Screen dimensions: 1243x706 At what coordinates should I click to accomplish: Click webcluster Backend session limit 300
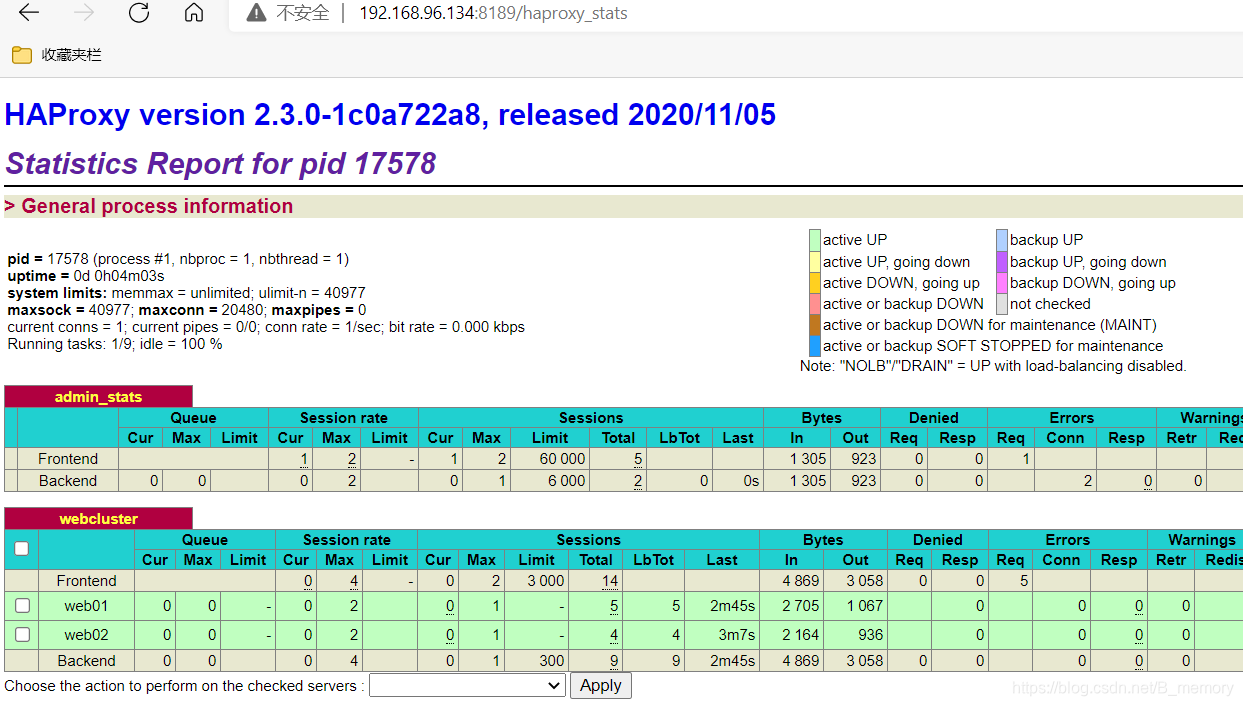552,661
